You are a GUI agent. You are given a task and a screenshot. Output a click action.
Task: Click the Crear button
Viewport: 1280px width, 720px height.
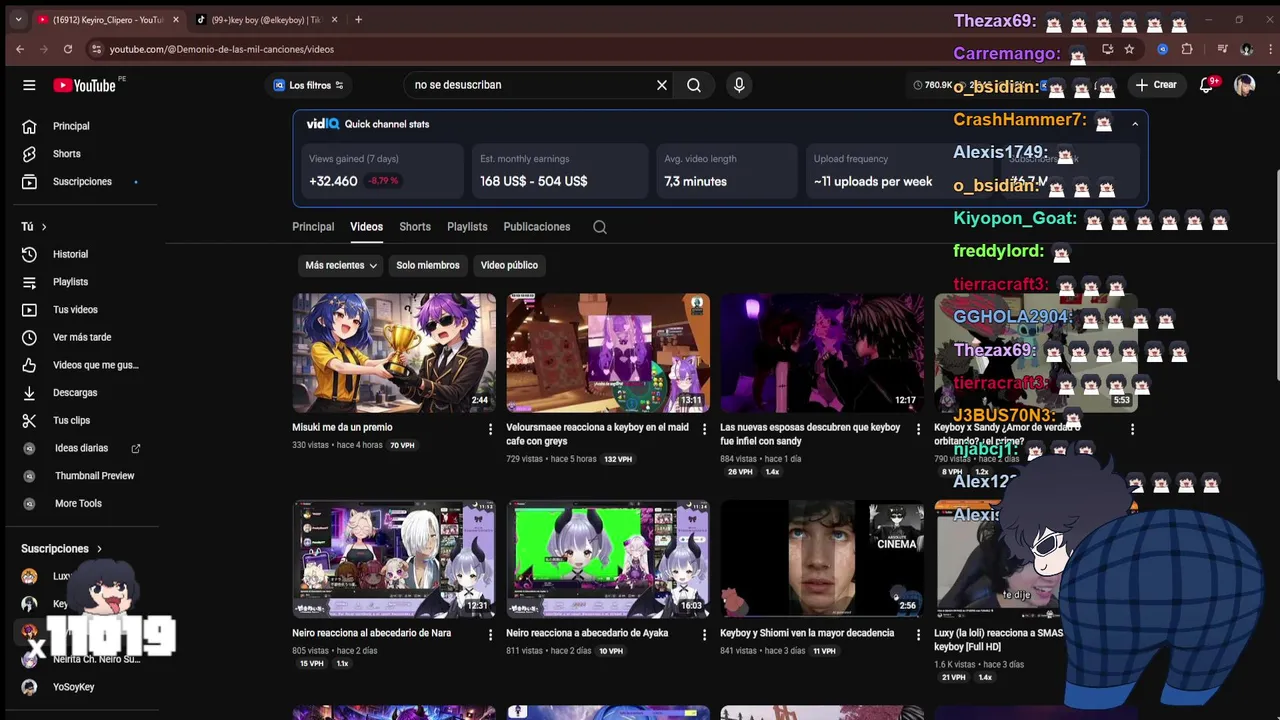(x=1156, y=85)
